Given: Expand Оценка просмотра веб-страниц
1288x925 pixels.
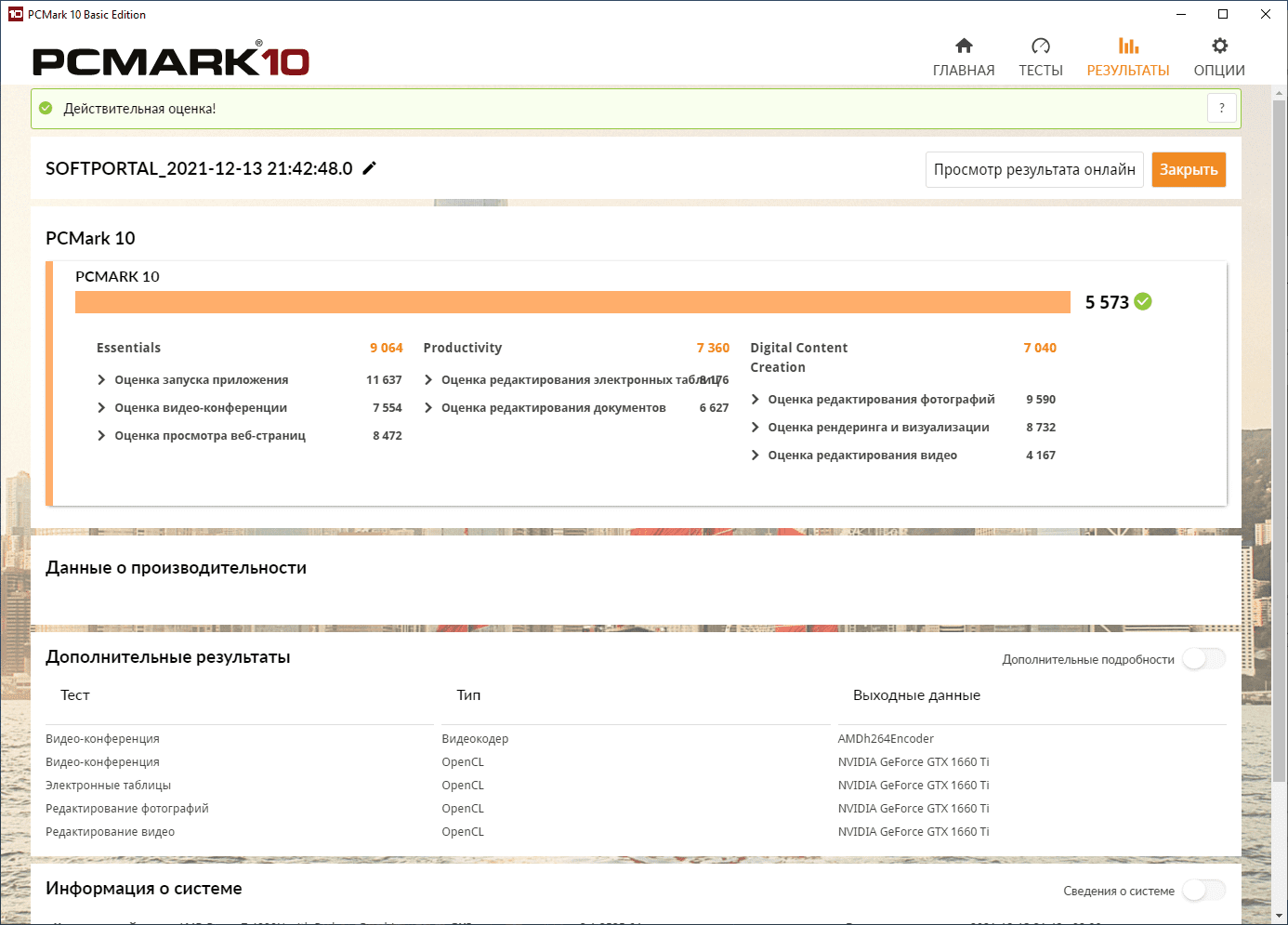Looking at the screenshot, I should (x=101, y=436).
